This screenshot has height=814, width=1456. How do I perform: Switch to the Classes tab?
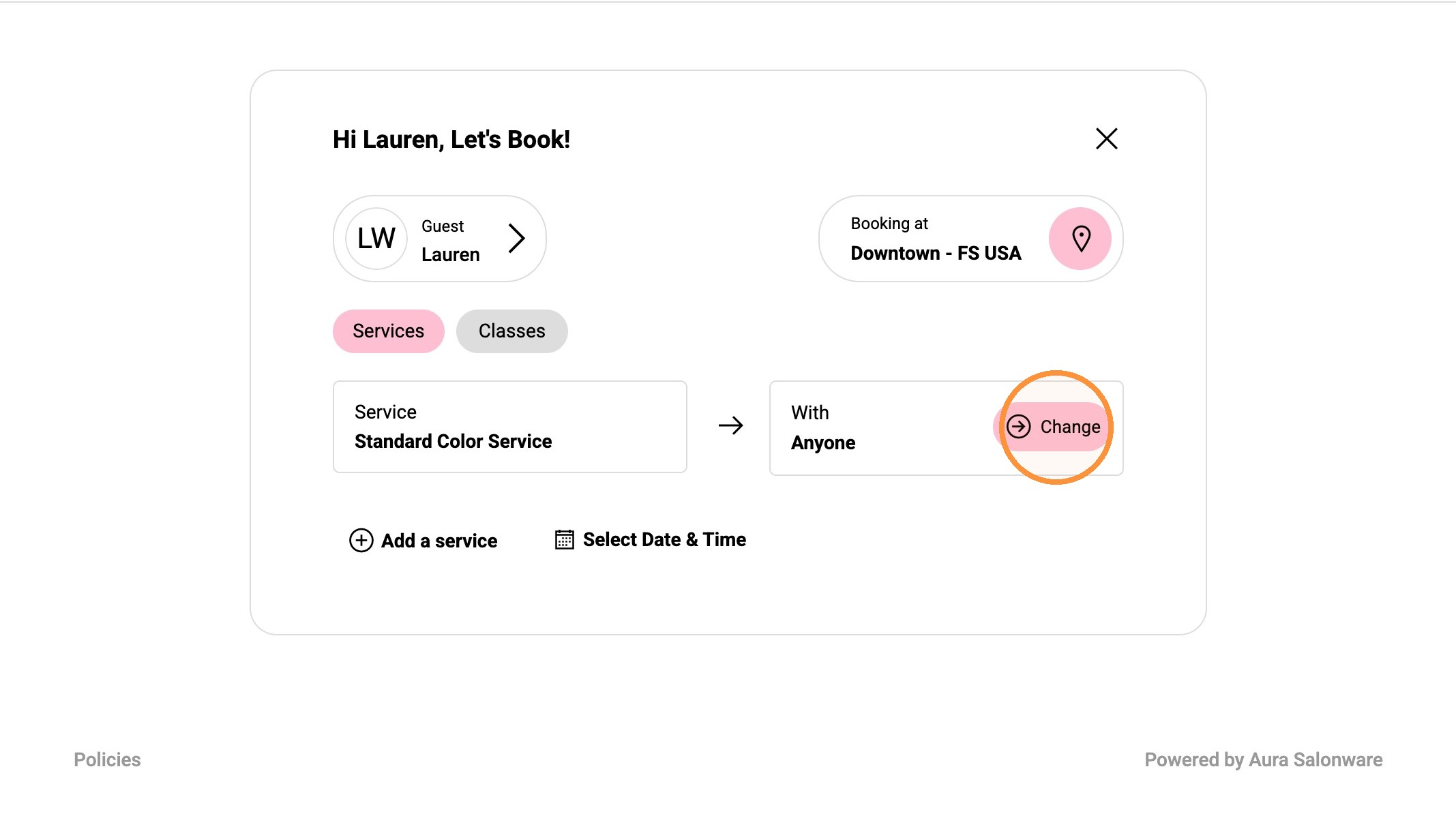click(511, 331)
